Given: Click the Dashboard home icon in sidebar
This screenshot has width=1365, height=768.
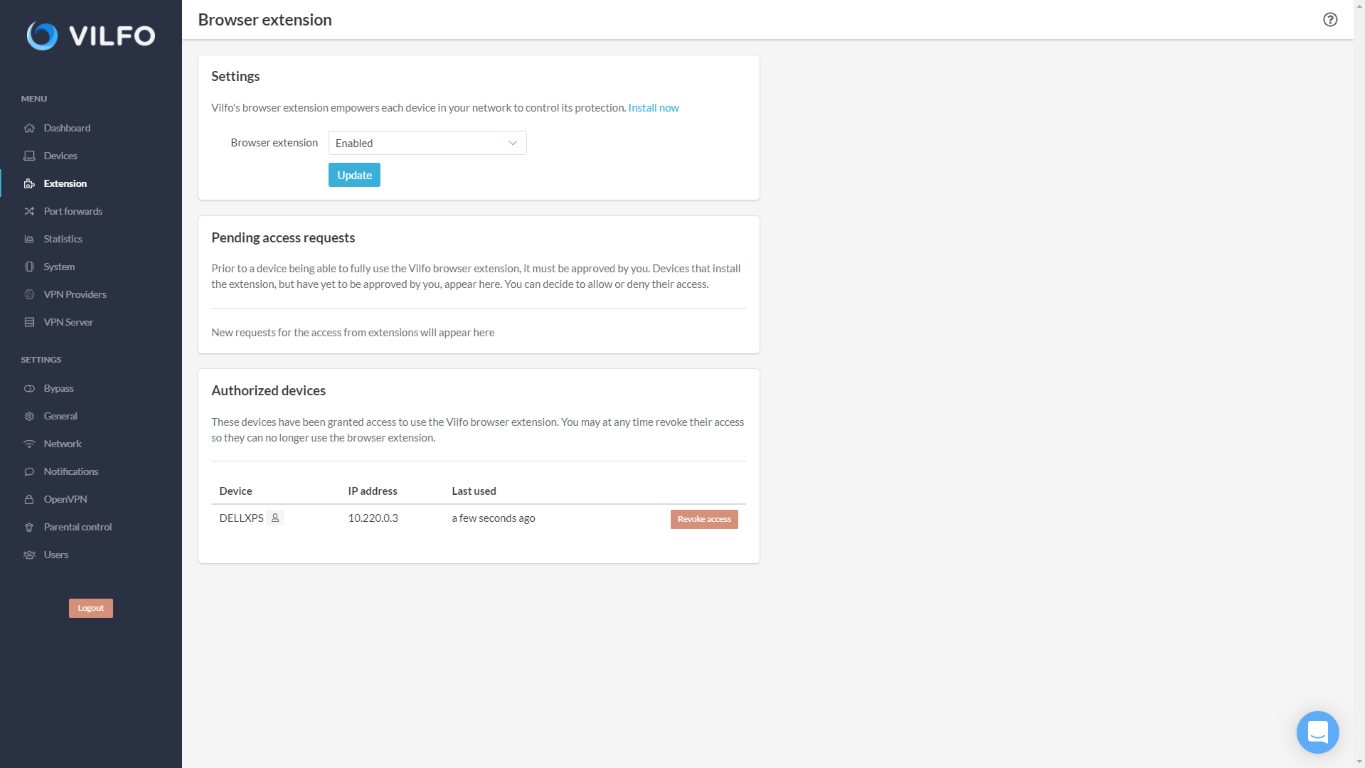Looking at the screenshot, I should click(29, 128).
